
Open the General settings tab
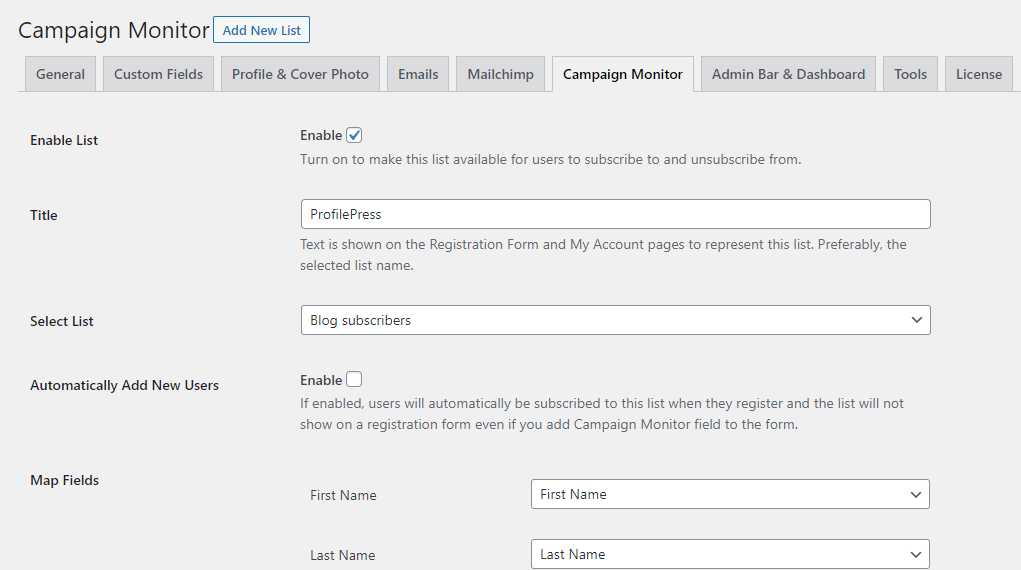click(61, 74)
